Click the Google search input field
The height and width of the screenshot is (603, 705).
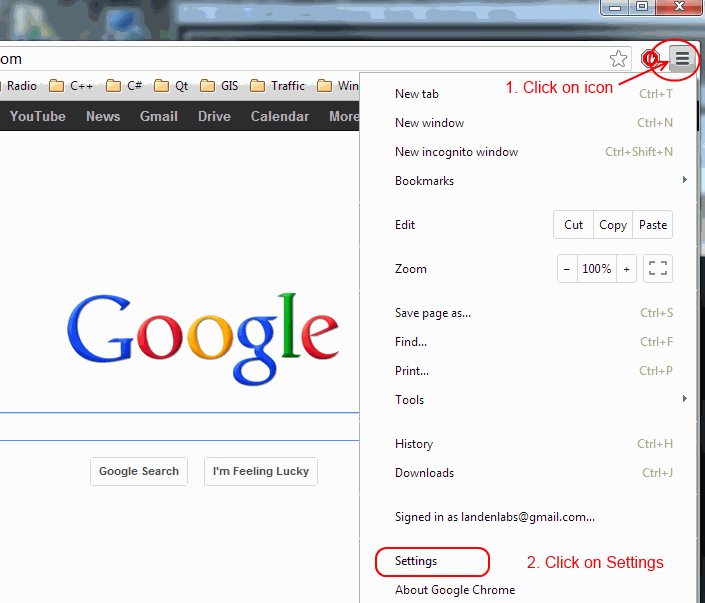coord(179,426)
